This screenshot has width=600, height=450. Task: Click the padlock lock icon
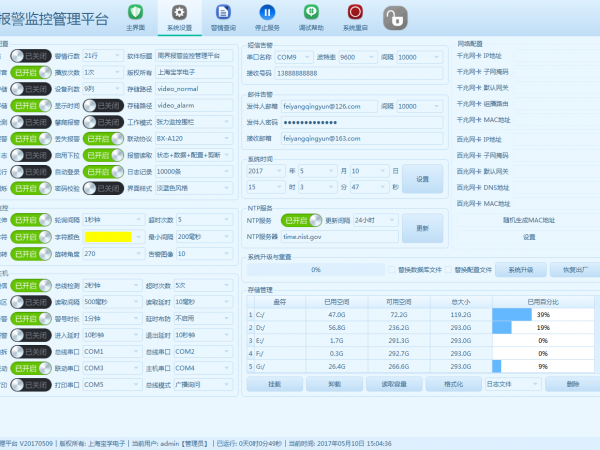click(x=397, y=17)
